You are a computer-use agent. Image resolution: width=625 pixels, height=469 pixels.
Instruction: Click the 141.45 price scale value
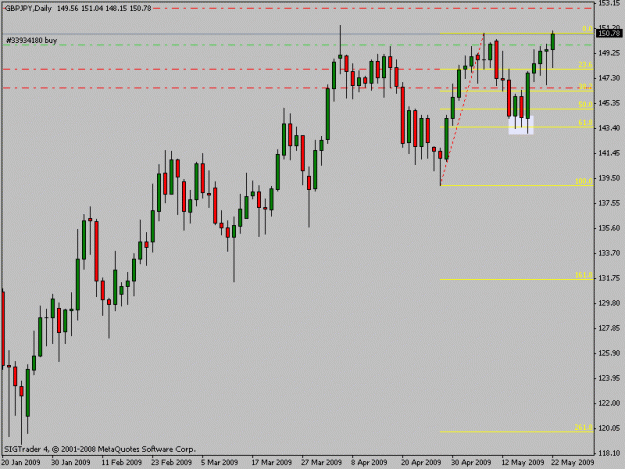point(609,153)
